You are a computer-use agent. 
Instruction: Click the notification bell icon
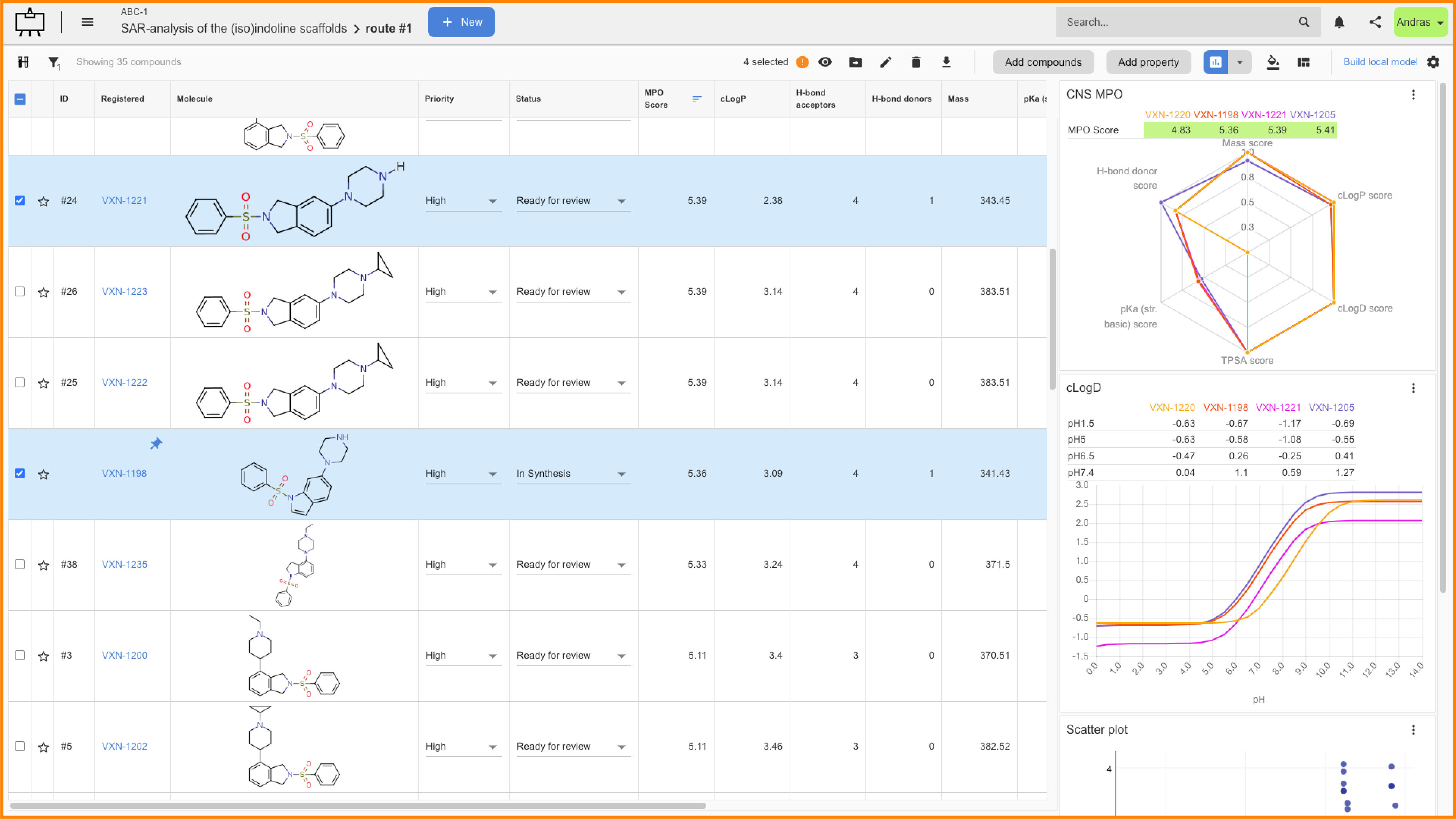click(1340, 22)
